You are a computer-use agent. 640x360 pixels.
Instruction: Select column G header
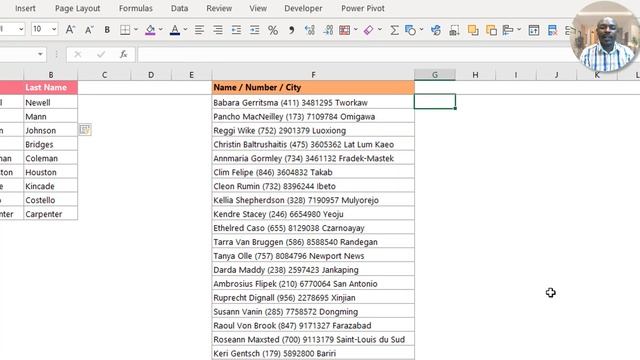coord(435,75)
